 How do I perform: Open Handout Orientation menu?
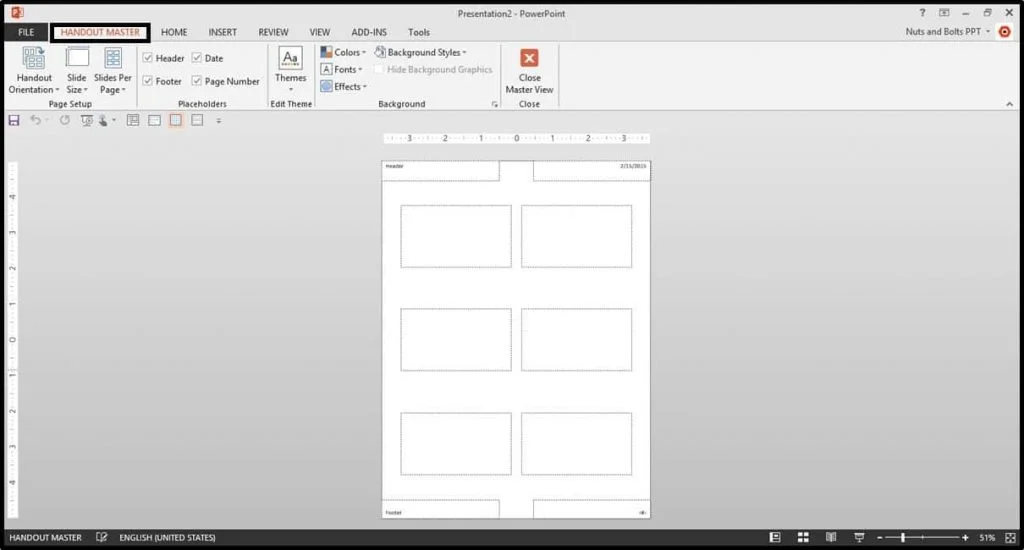click(x=34, y=71)
